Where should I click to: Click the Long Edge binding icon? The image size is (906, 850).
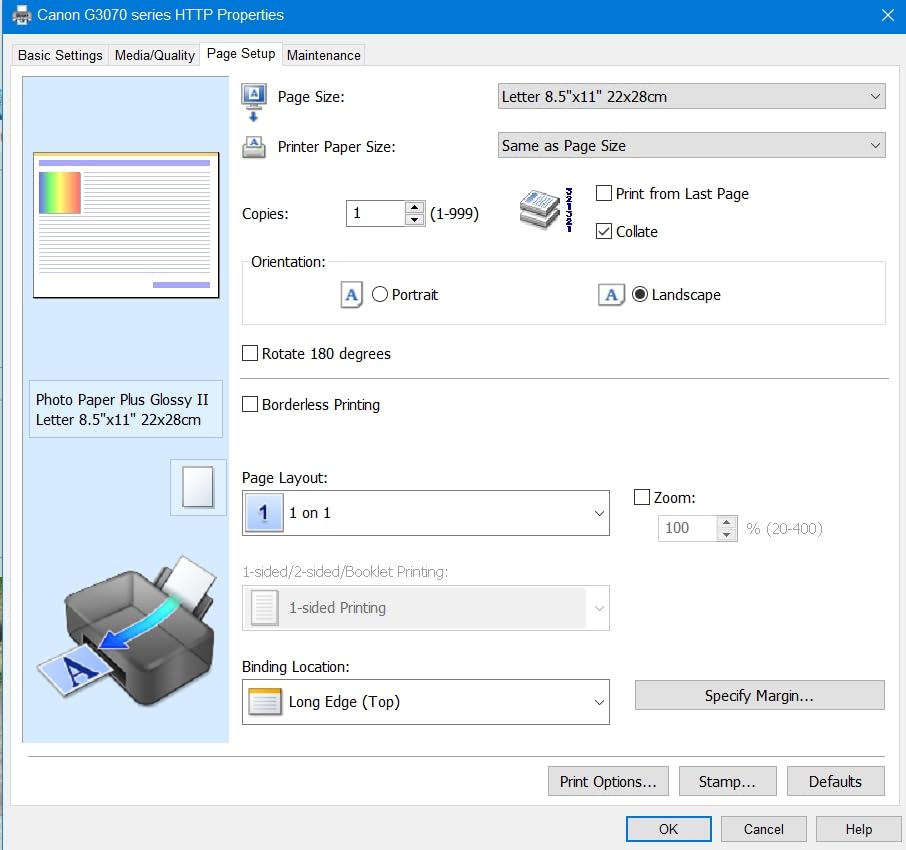click(265, 701)
